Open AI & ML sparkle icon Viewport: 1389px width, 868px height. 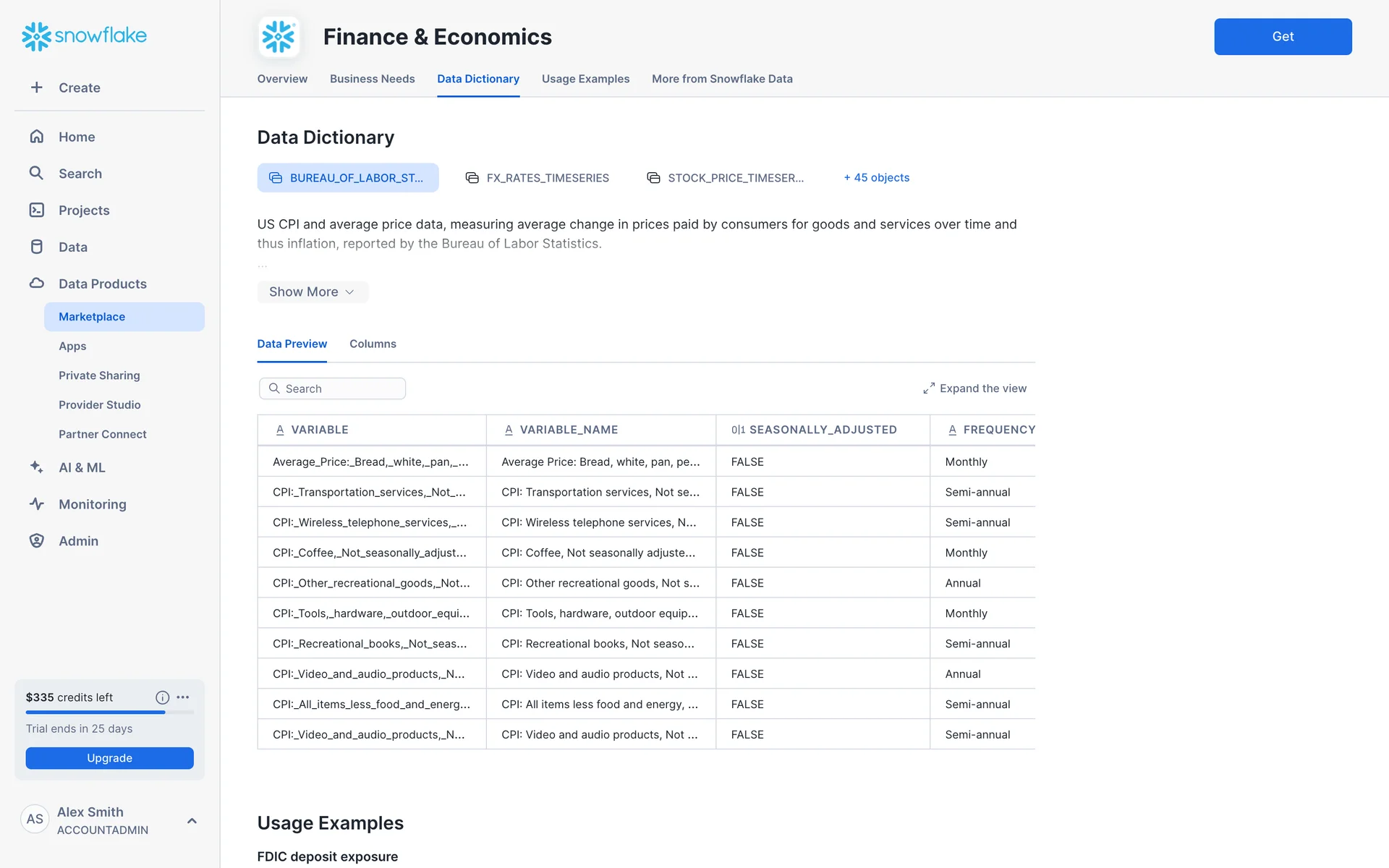[37, 467]
